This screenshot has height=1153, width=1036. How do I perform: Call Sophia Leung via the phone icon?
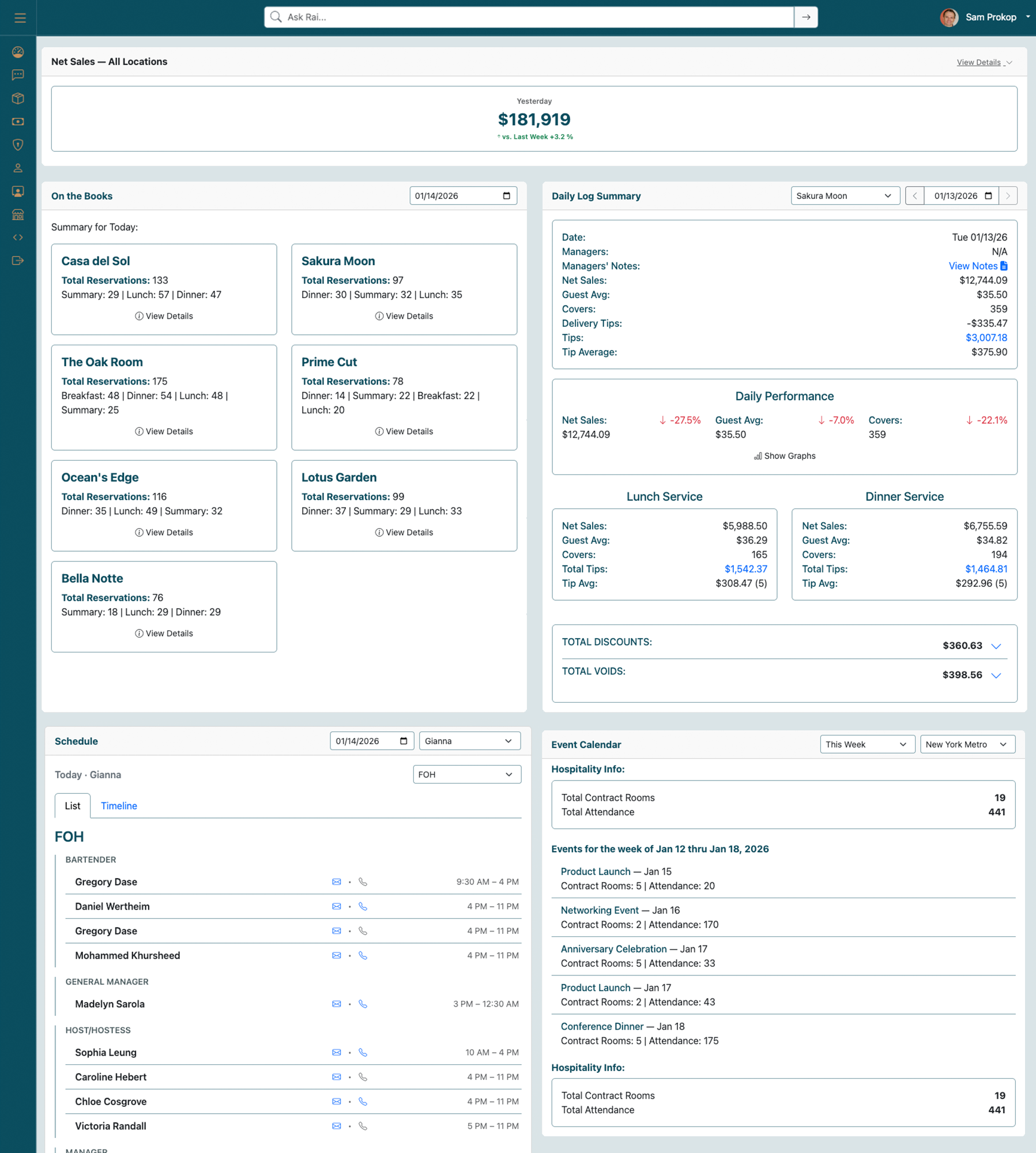coord(363,1052)
